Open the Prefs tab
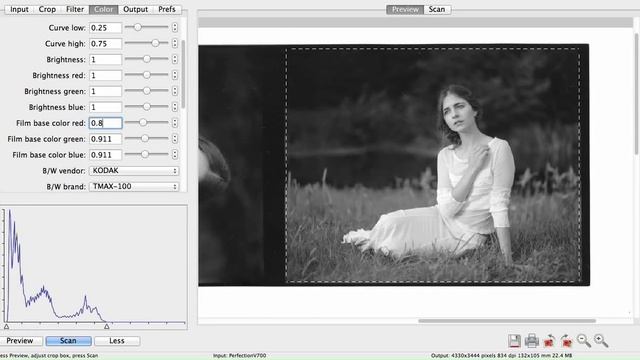This screenshot has height=360, width=640. pos(167,9)
